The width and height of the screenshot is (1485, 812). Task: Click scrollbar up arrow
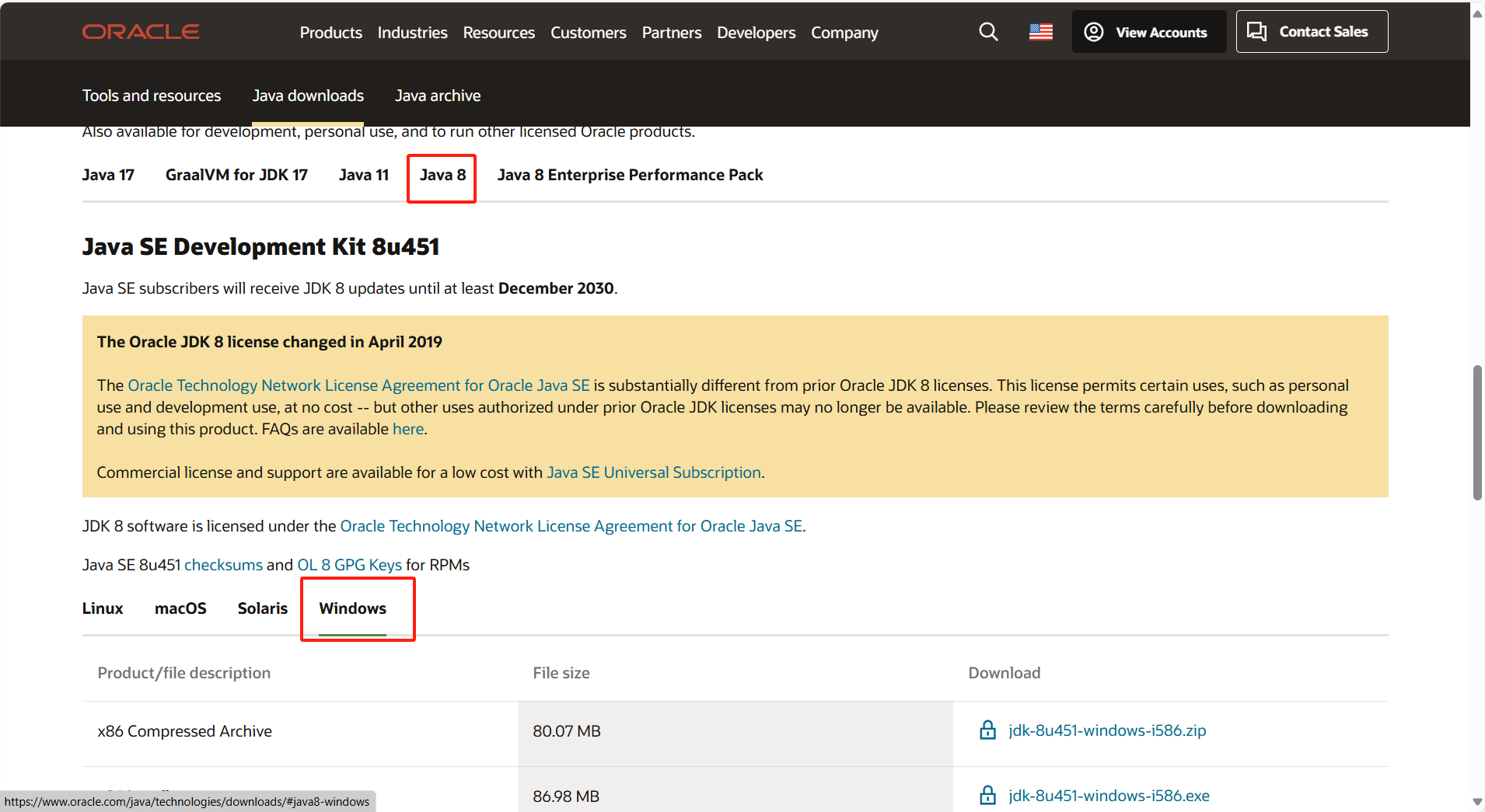tap(1477, 13)
